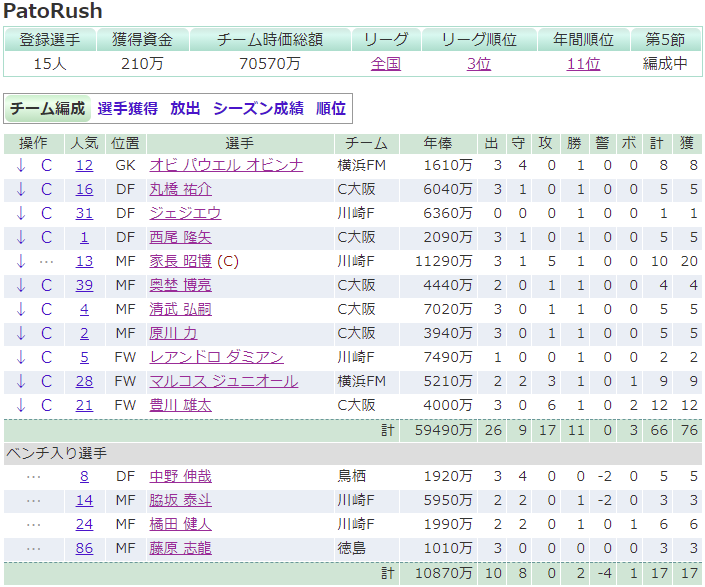Set ジェジエウ as captain with C
Screen dimensions: 705x587
point(46,213)
